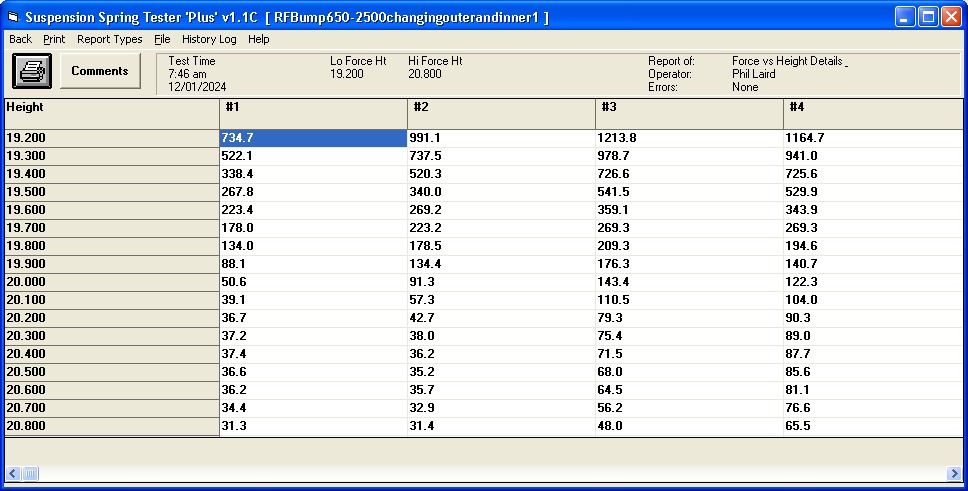Select height row 19.400
Image resolution: width=968 pixels, height=491 pixels.
click(x=112, y=174)
